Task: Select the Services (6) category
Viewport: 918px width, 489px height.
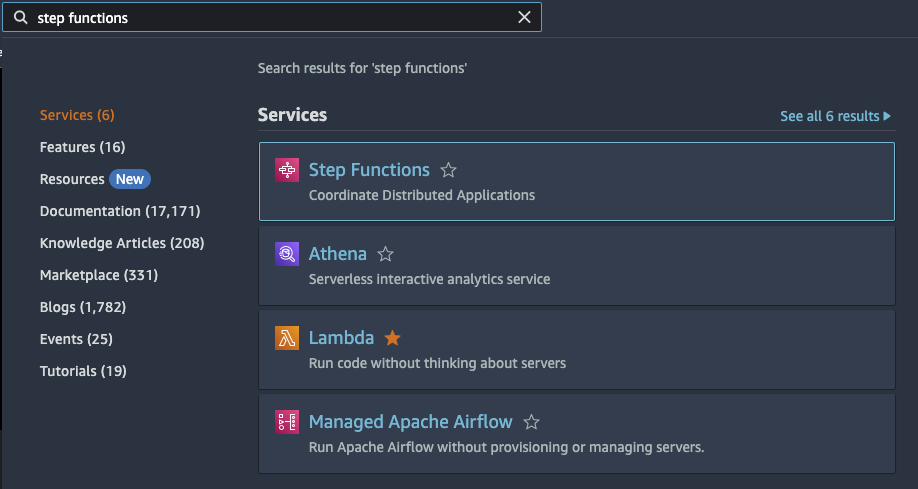Action: pyautogui.click(x=77, y=115)
